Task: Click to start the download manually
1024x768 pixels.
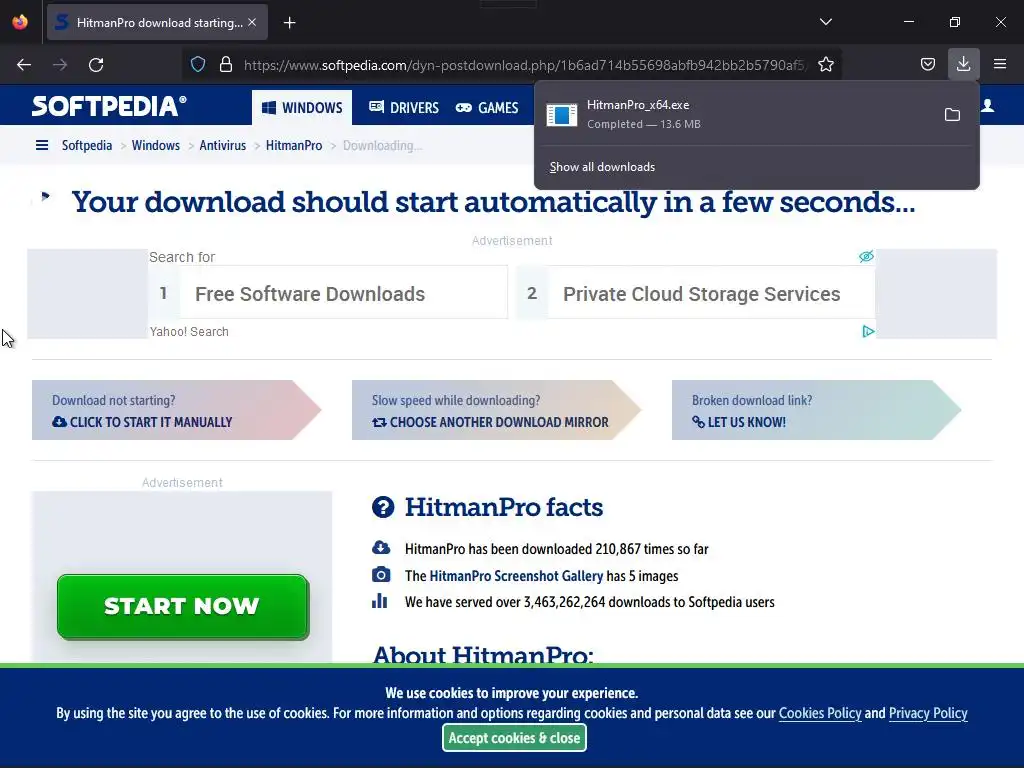Action: click(x=142, y=422)
